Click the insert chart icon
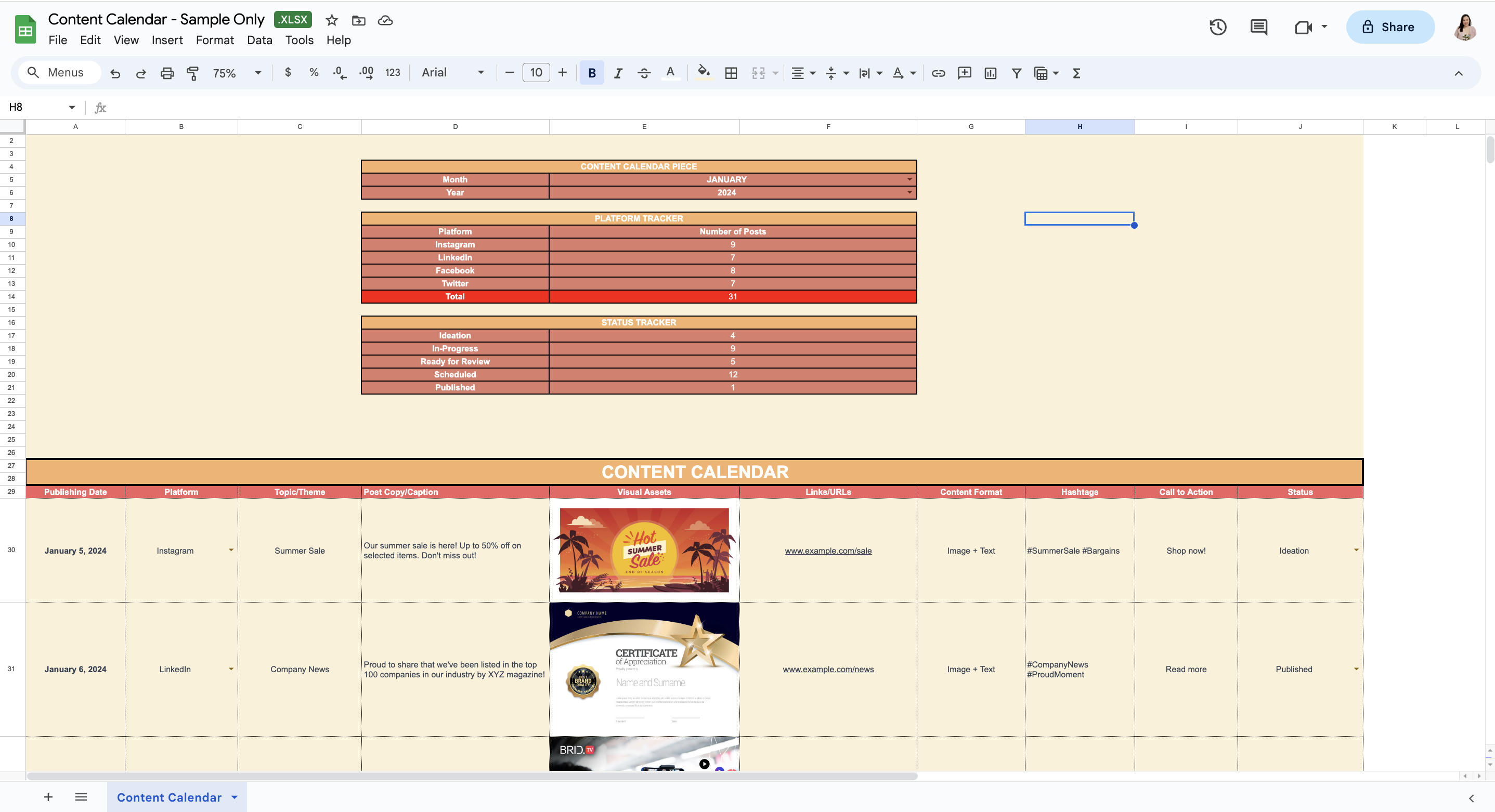This screenshot has height=812, width=1495. [991, 73]
